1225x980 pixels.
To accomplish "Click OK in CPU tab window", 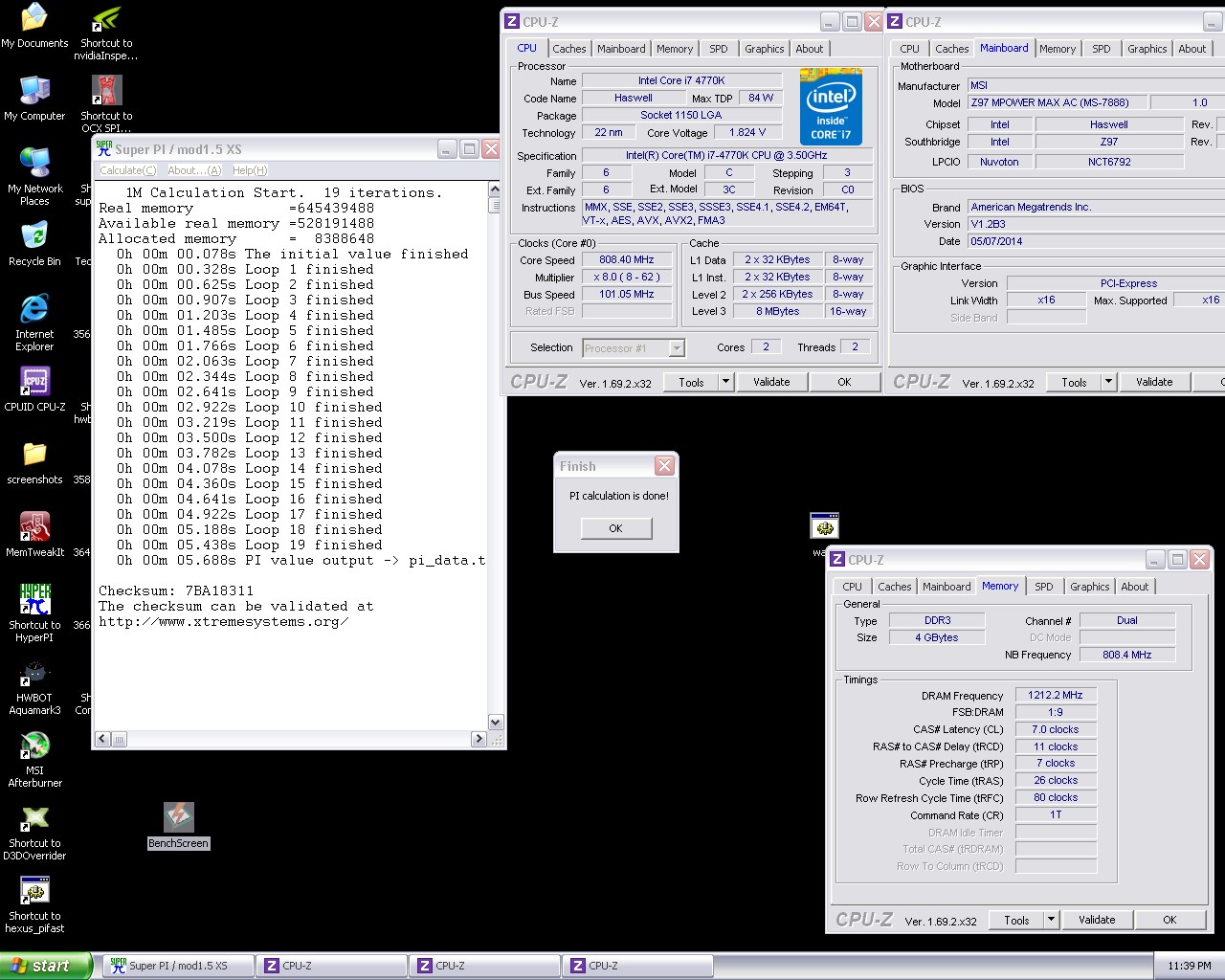I will click(x=844, y=382).
